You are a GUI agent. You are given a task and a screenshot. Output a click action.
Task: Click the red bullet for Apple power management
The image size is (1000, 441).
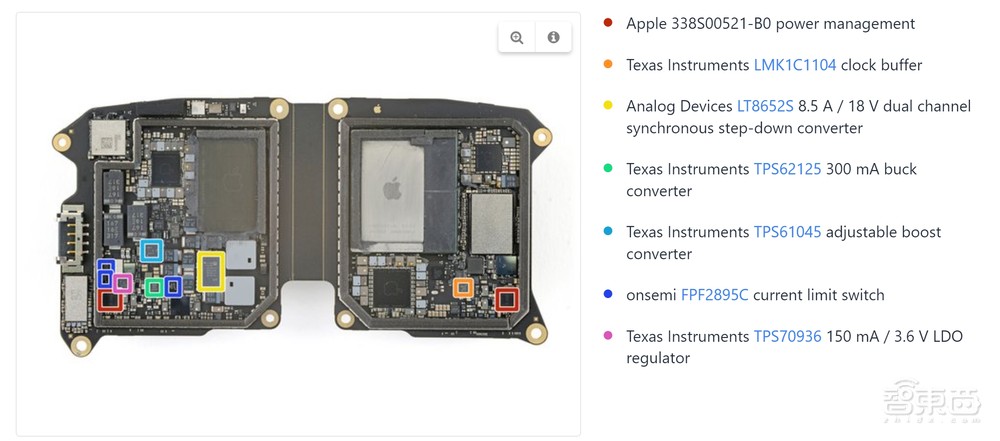608,23
